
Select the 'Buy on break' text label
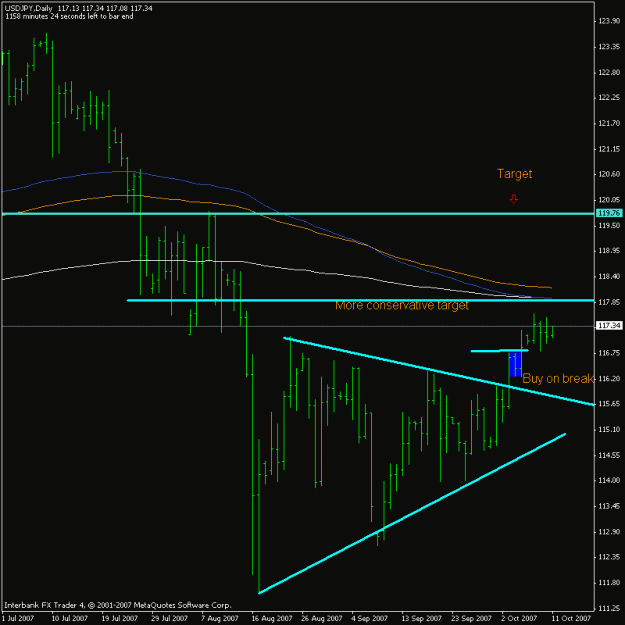point(558,378)
